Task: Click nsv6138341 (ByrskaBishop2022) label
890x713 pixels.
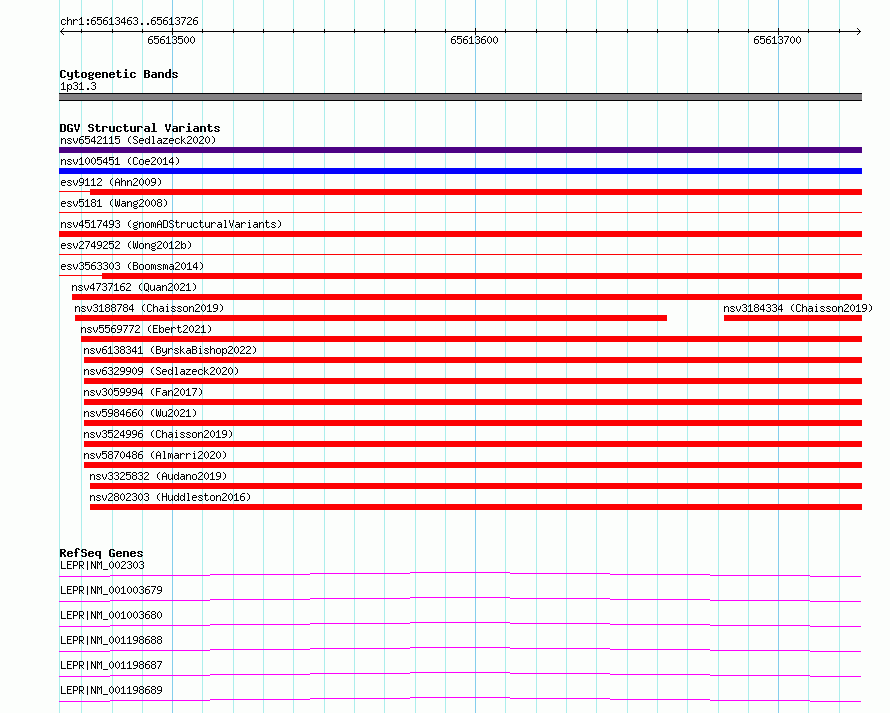Action: tap(170, 350)
